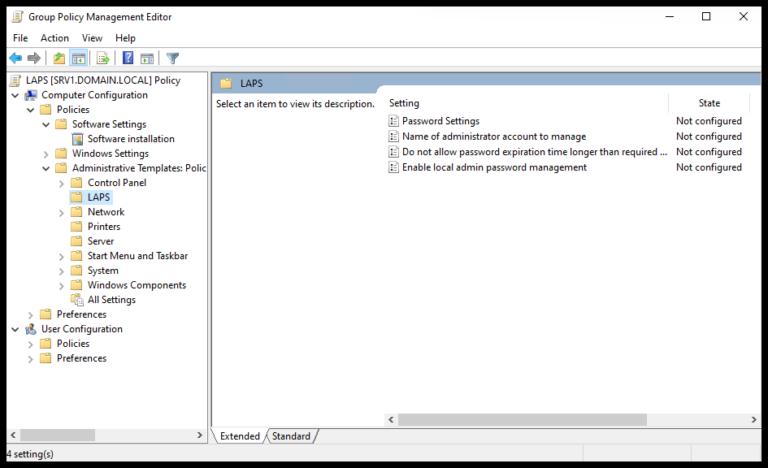Click the User Configuration user icon

(31, 329)
